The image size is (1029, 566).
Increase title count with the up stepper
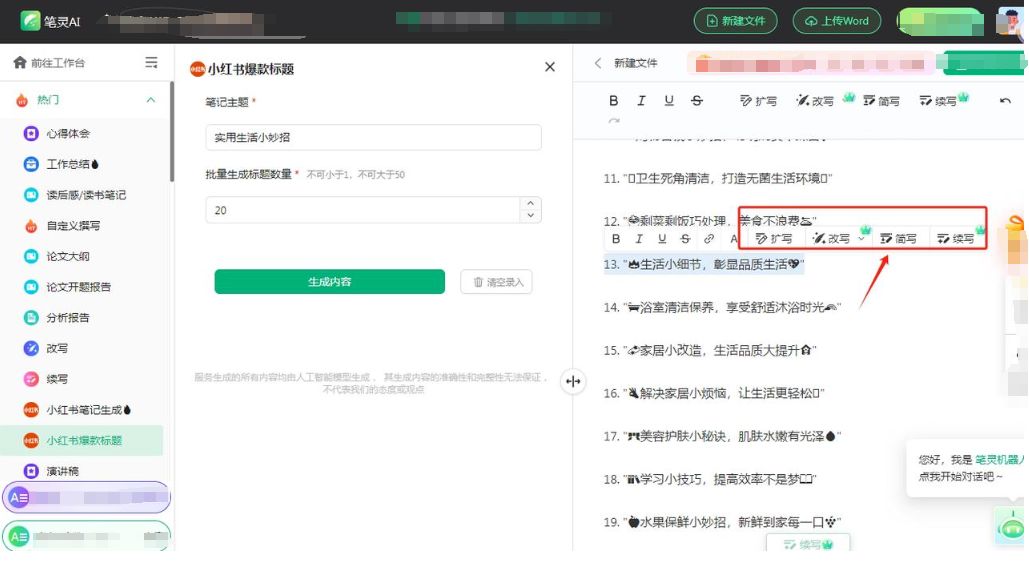click(x=530, y=204)
